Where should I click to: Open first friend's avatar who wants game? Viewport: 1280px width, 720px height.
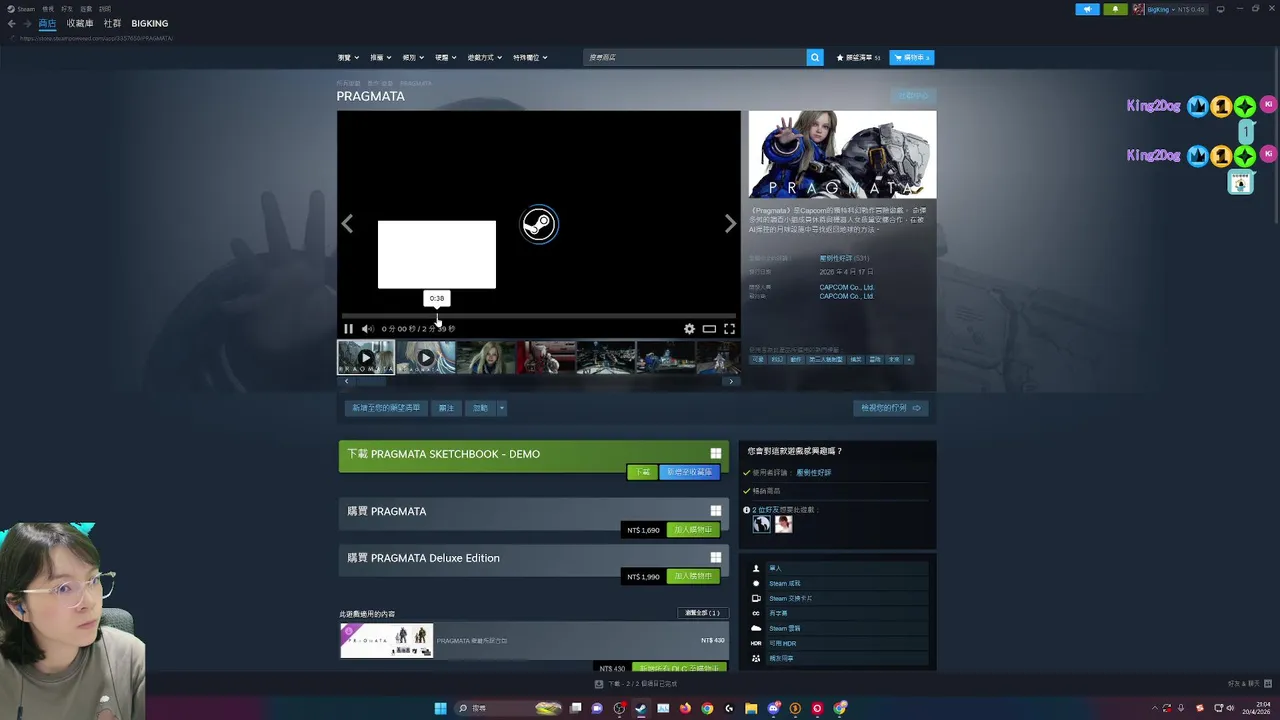[762, 524]
